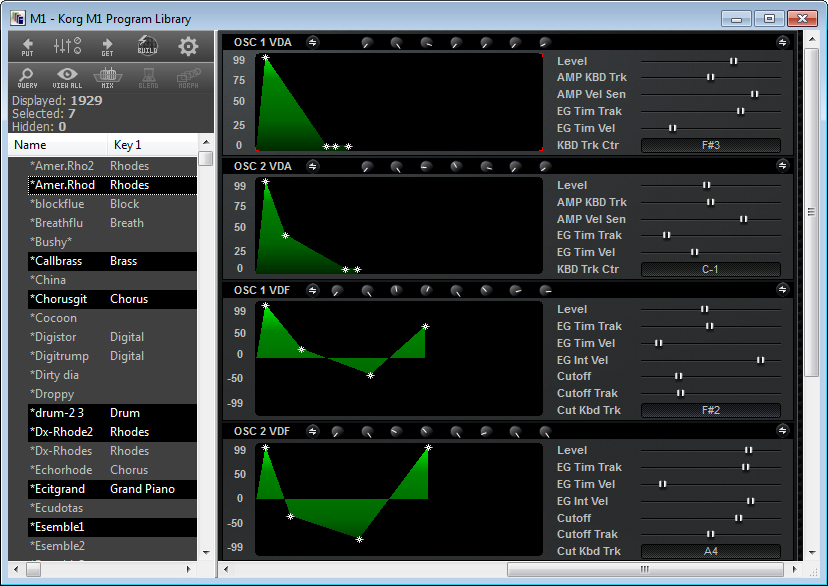The height and width of the screenshot is (586, 828).
Task: Click the GET arrow toolbar icon
Action: point(107,47)
